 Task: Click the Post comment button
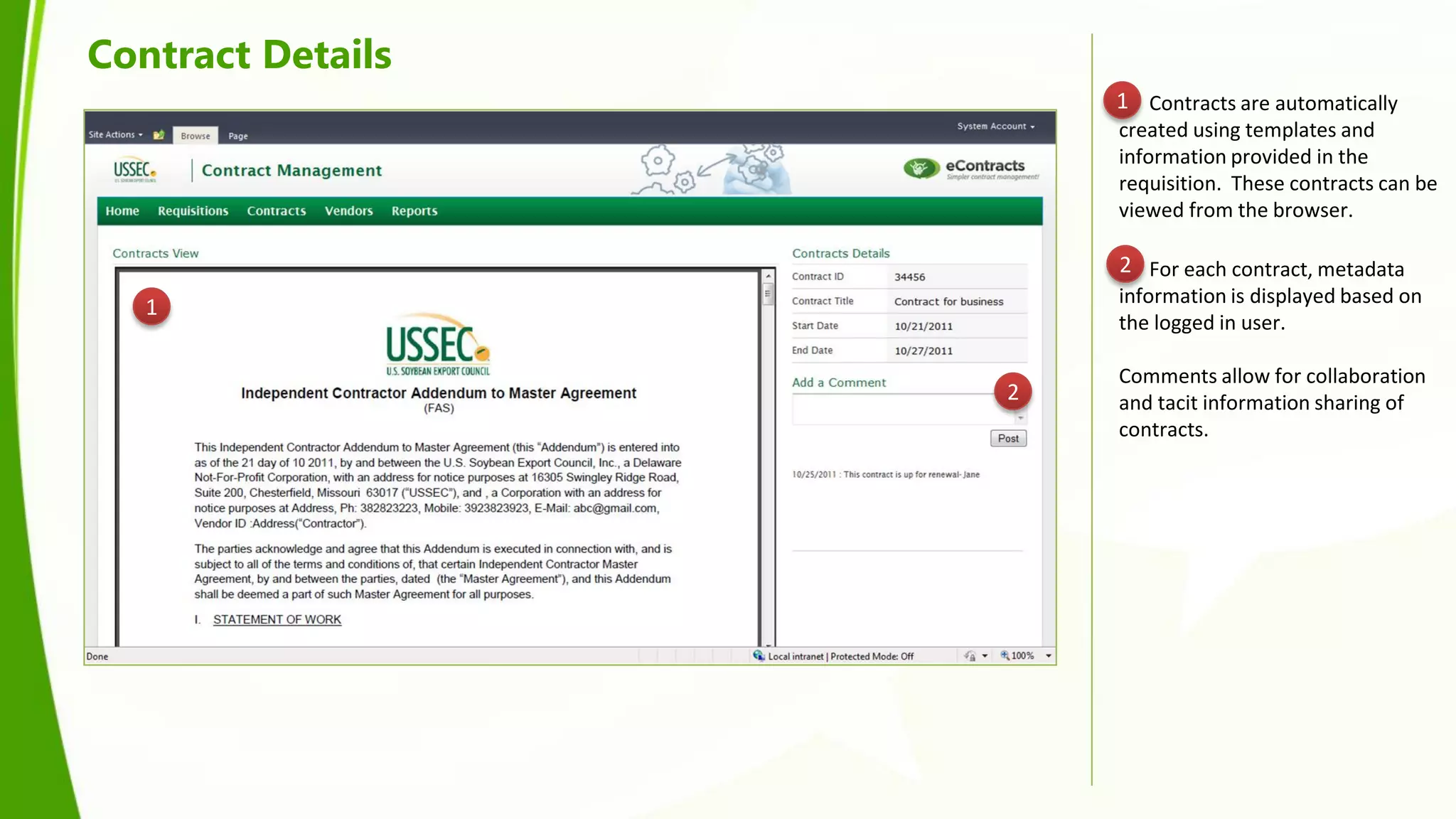1008,439
